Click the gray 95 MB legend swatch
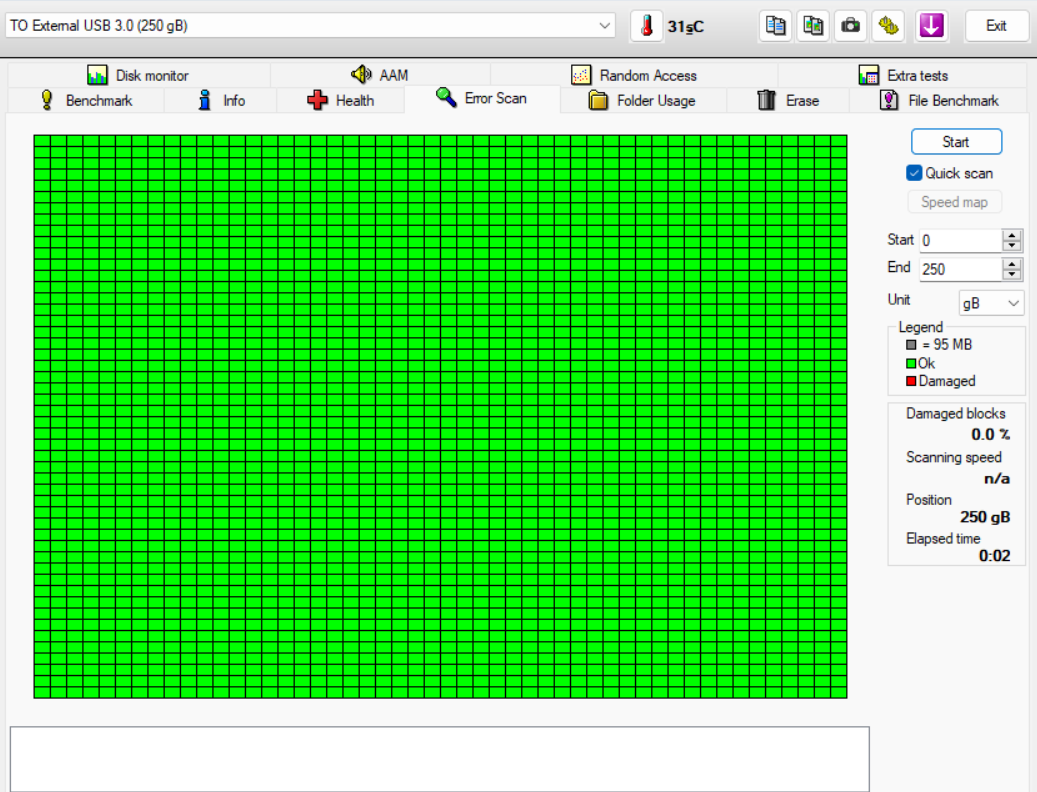Viewport: 1037px width, 792px height. point(911,344)
